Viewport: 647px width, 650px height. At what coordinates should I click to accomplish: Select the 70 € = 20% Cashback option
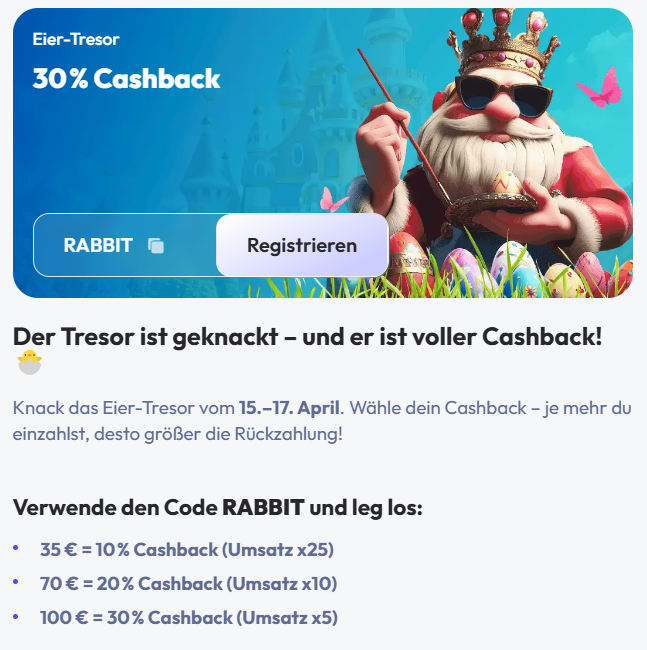click(x=189, y=584)
